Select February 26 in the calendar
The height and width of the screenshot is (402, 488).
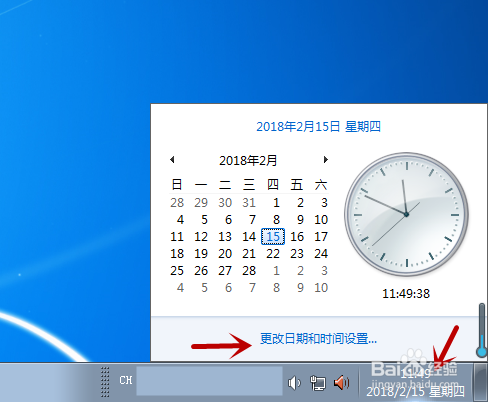tap(201, 271)
